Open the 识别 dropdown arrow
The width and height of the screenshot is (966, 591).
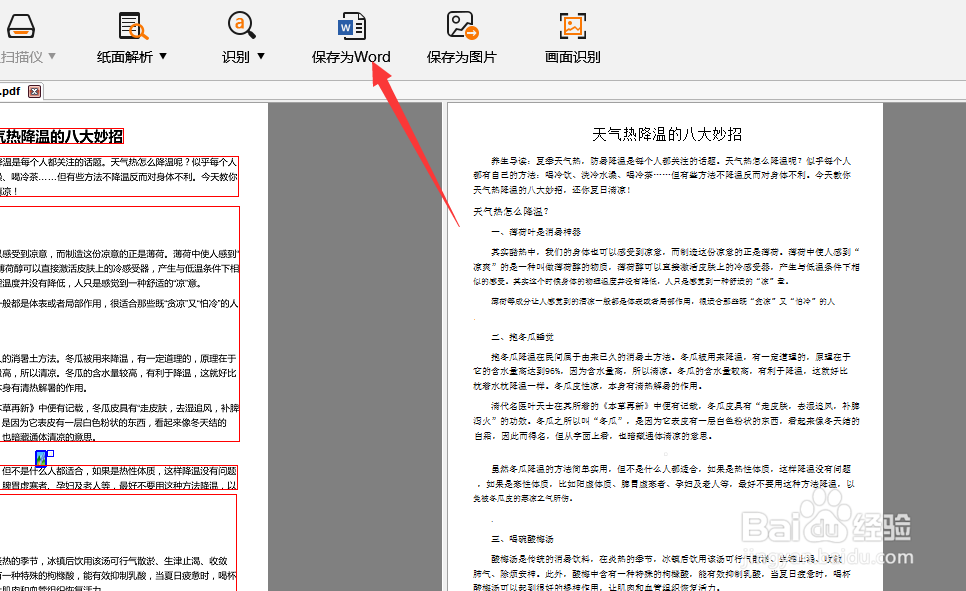262,57
